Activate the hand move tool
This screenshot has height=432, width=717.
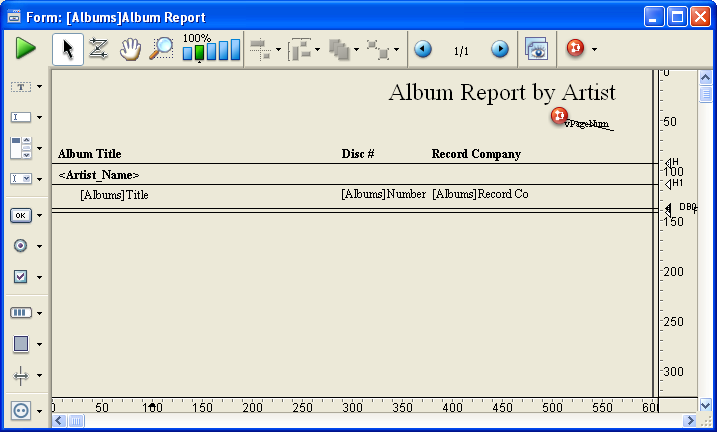tap(129, 49)
